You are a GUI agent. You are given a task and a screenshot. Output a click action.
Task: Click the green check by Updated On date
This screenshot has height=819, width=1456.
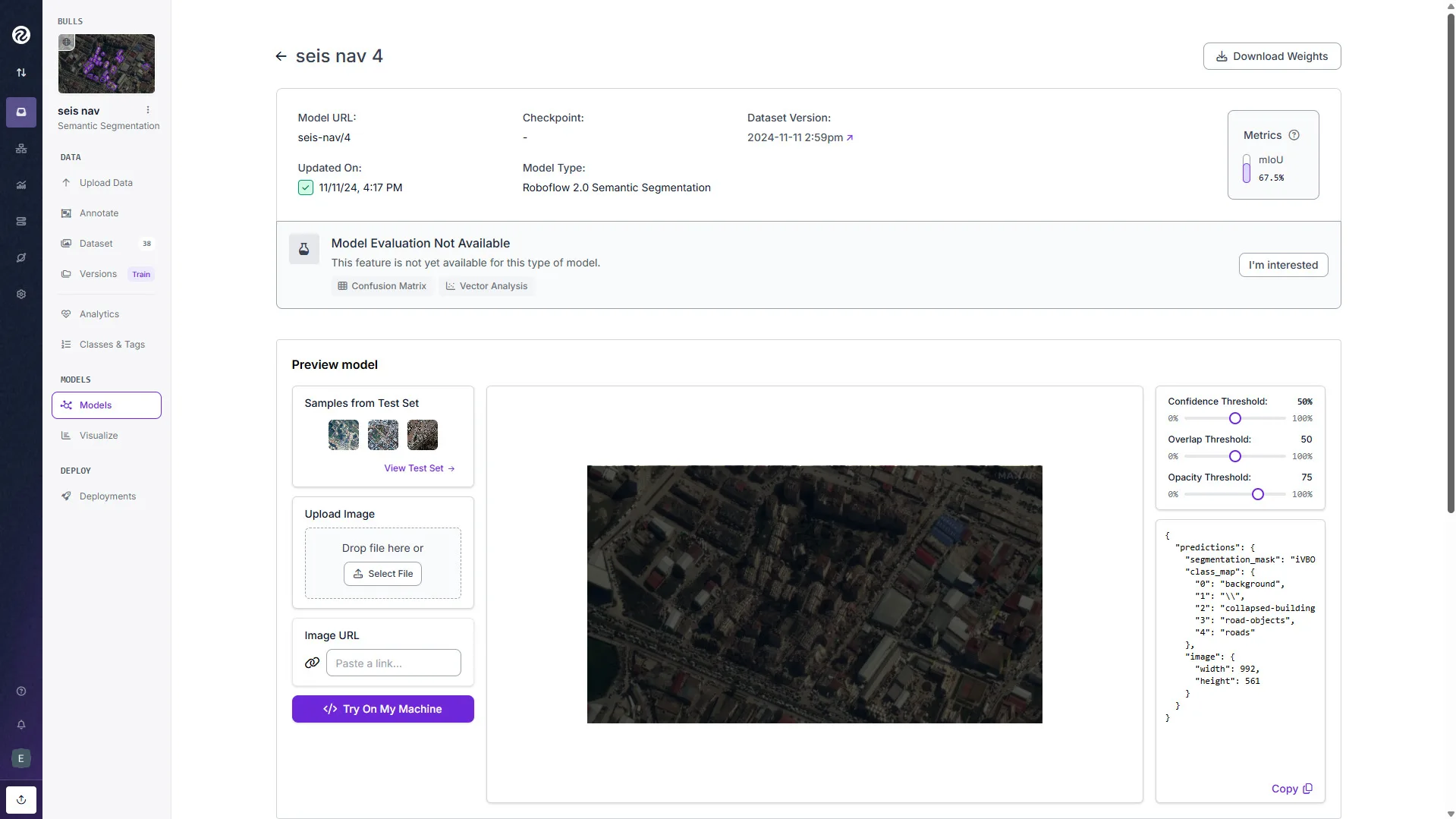305,187
